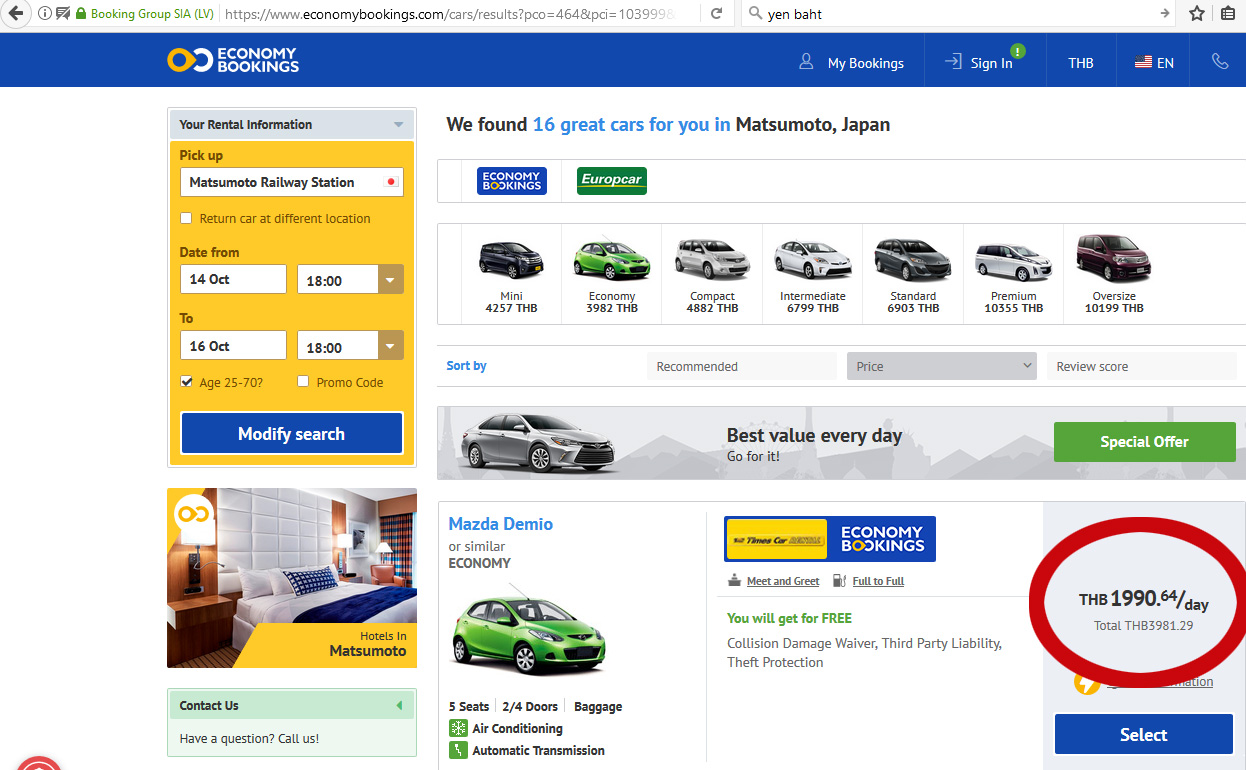Click the Japan flag in pick-up field
The height and width of the screenshot is (770, 1246).
tap(392, 182)
